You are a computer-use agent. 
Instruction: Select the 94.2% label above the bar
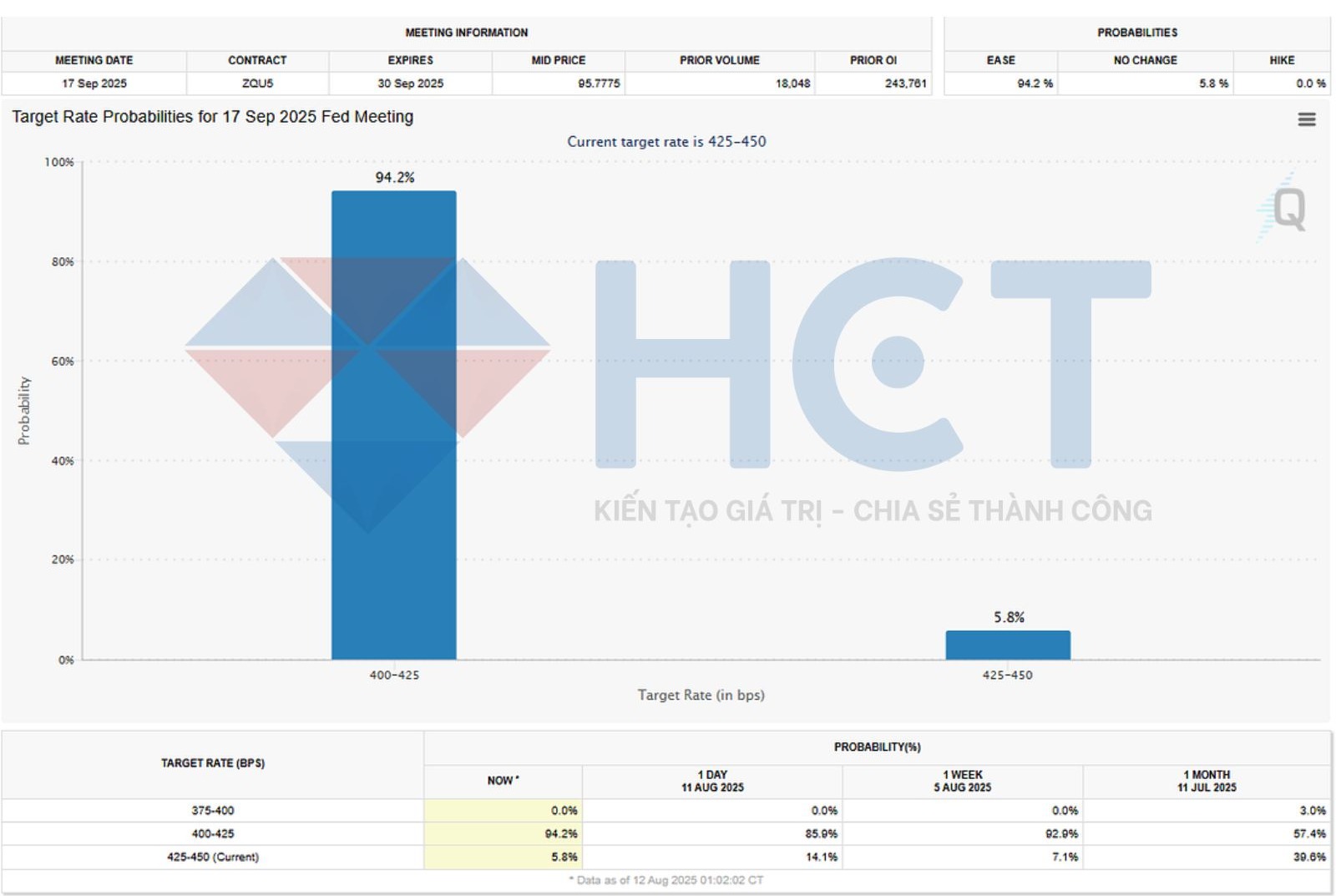pyautogui.click(x=394, y=177)
